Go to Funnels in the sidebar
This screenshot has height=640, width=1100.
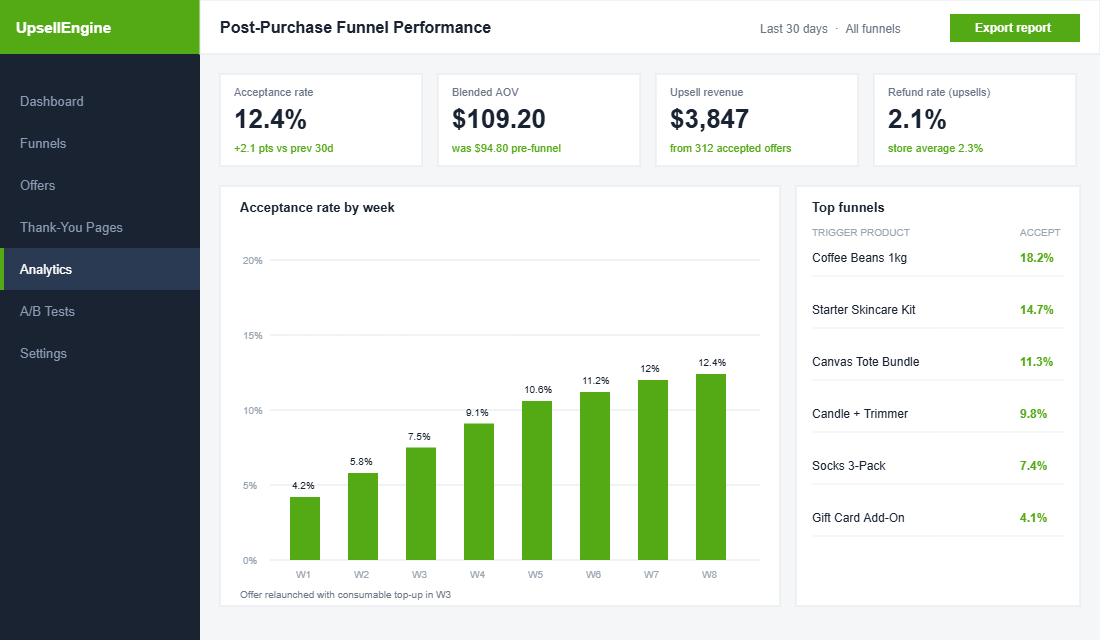(x=100, y=143)
